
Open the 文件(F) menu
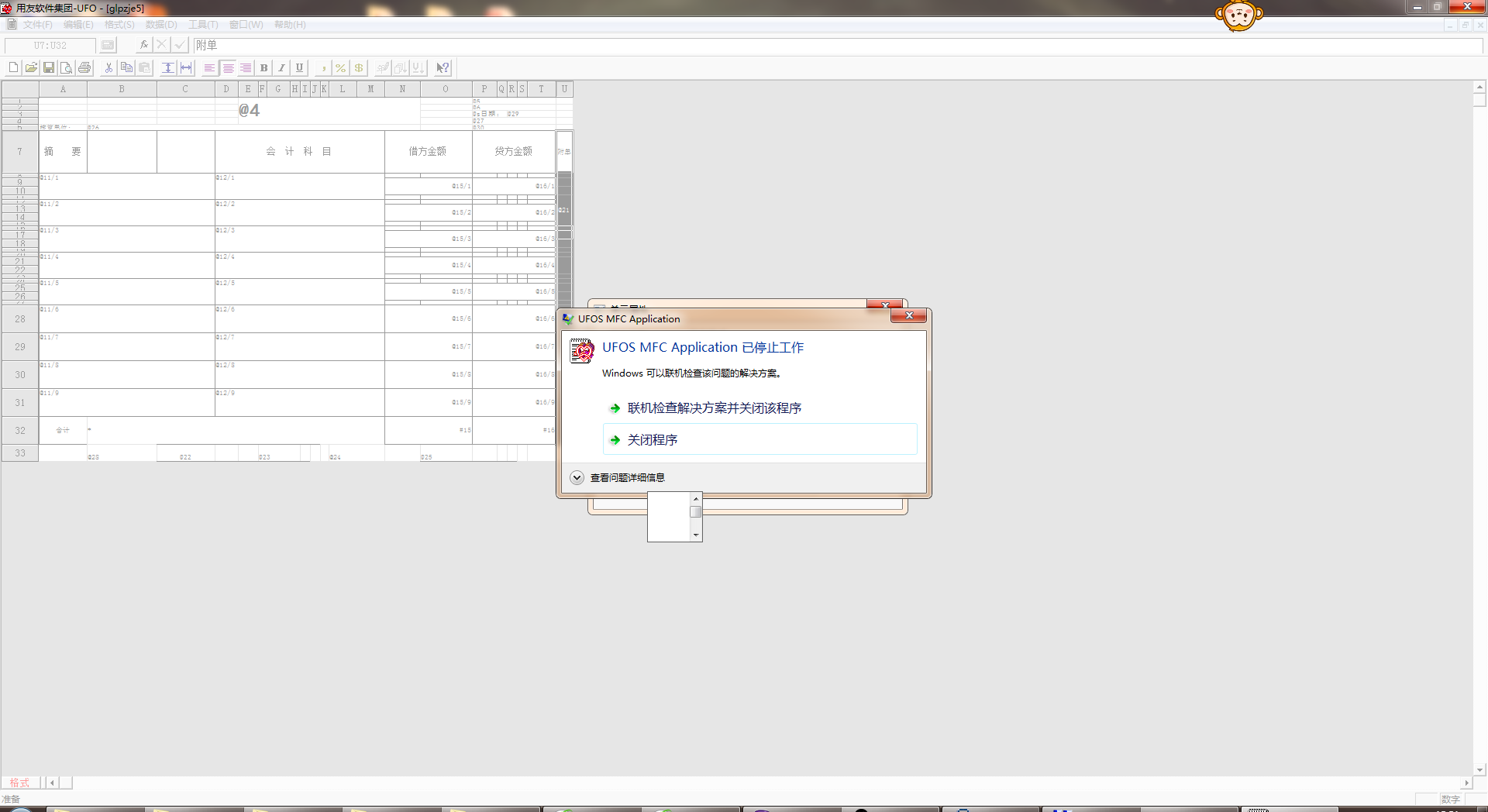tap(38, 25)
